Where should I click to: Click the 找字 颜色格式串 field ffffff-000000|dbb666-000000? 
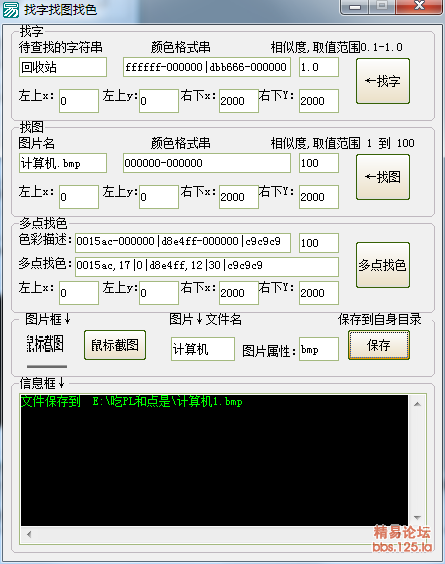[207, 67]
